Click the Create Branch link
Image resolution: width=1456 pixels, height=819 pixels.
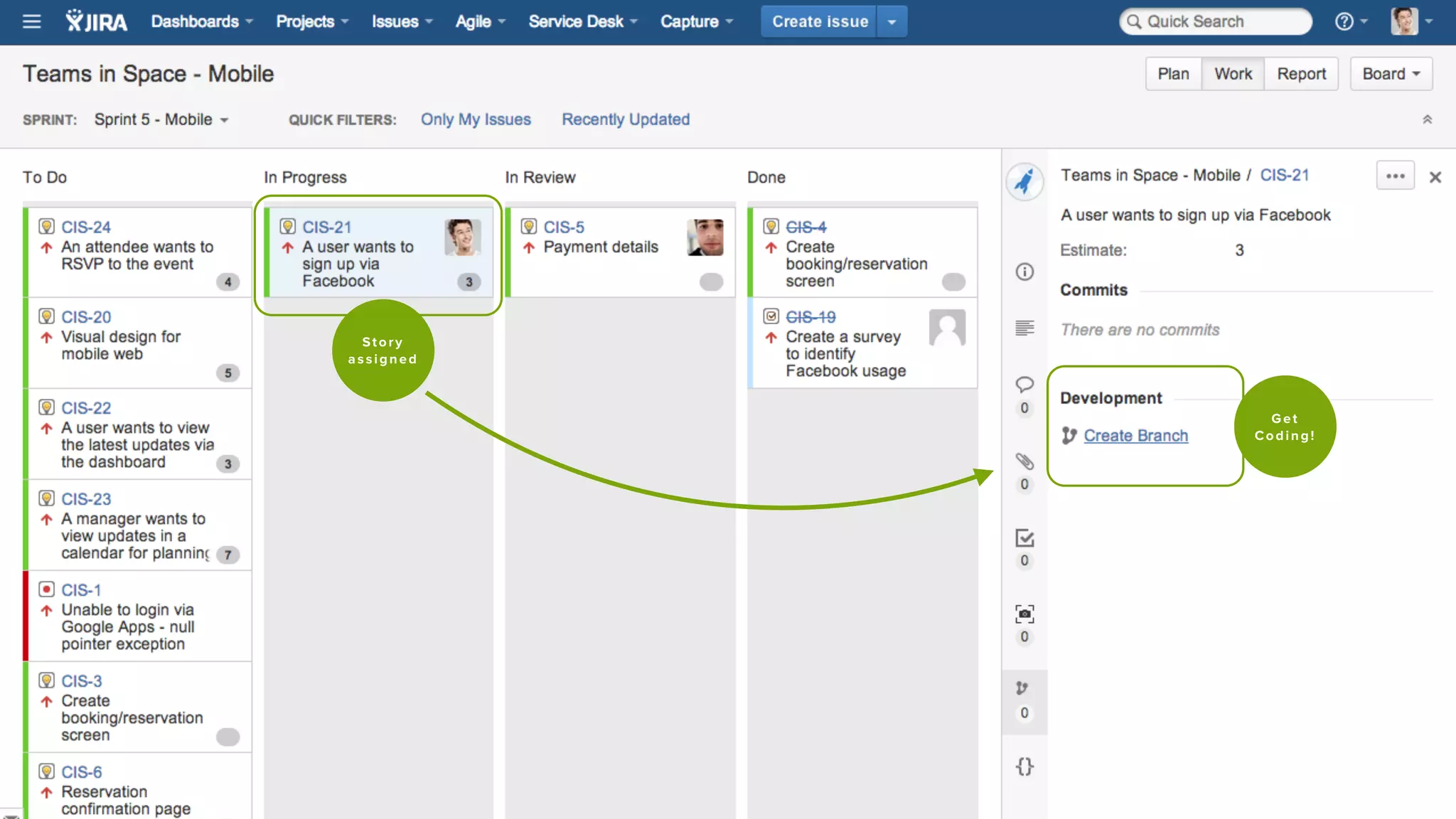1135,436
